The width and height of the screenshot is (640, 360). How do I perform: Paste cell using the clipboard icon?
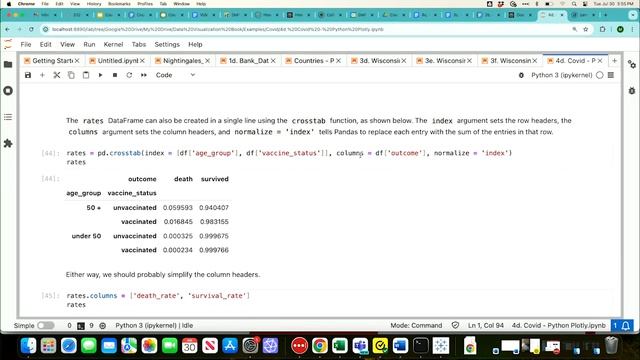pyautogui.click(x=86, y=75)
